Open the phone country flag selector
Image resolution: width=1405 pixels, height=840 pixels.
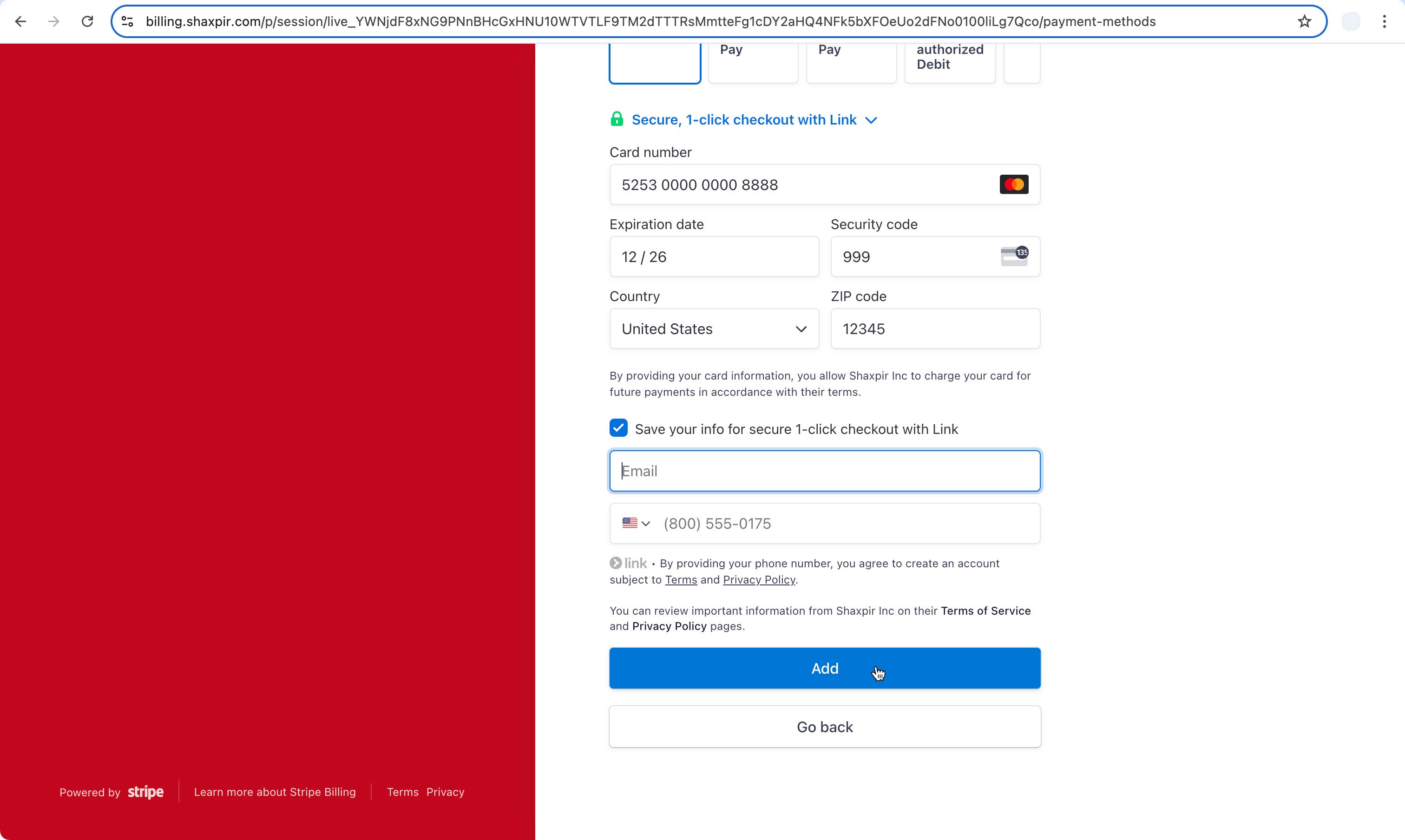636,523
